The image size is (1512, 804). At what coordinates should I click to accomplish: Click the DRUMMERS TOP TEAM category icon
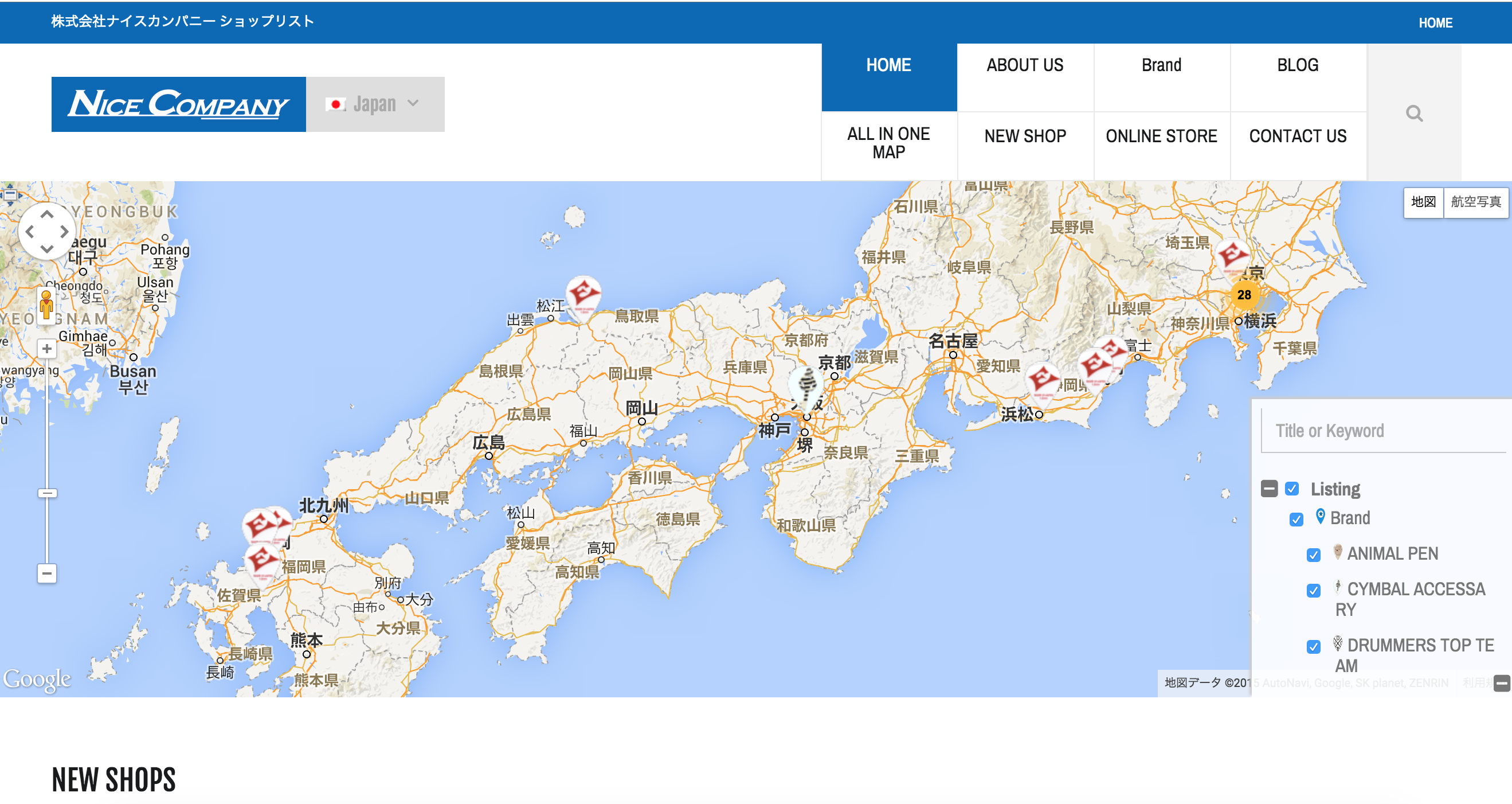(1338, 643)
